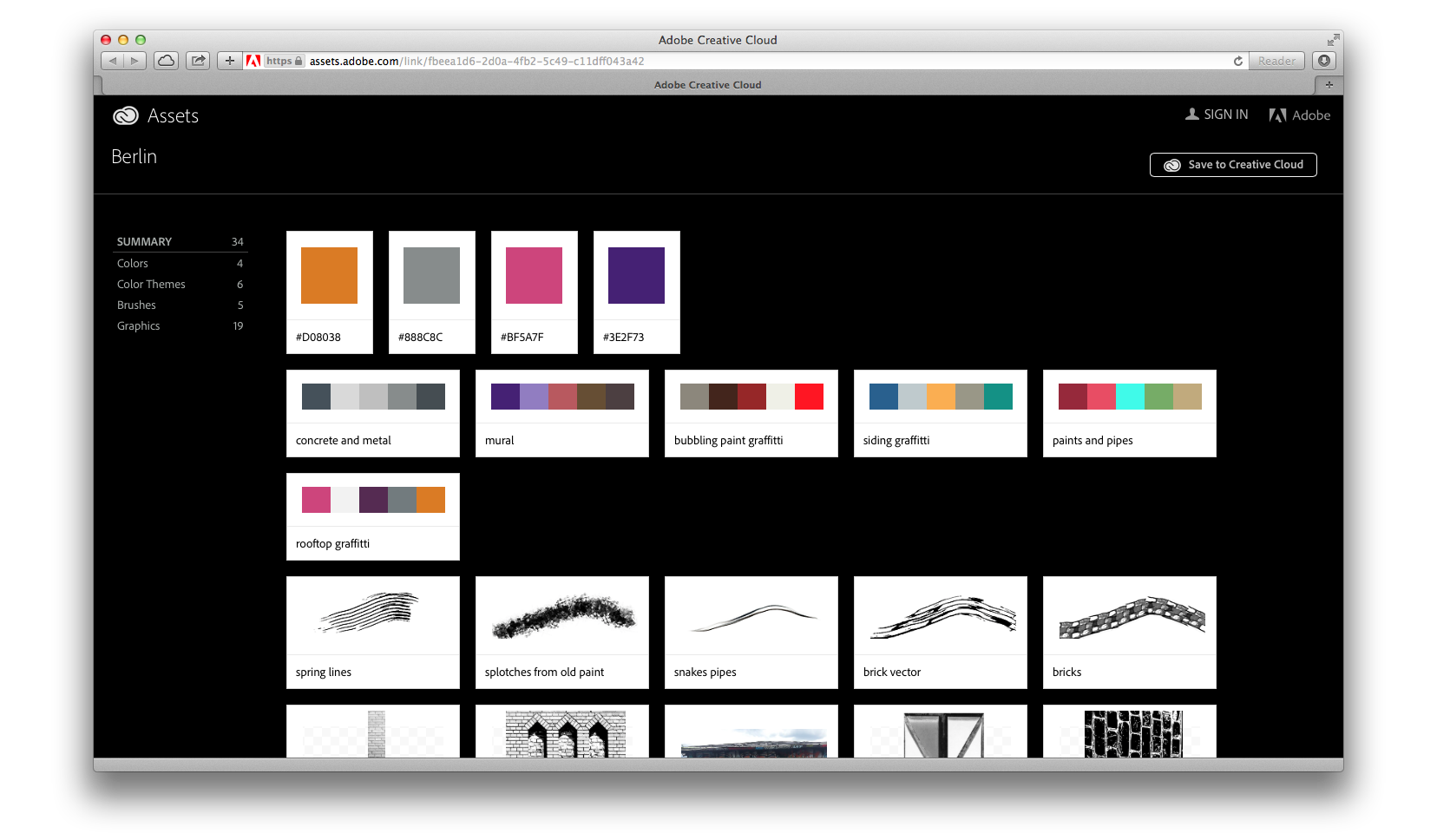Open a new tab with plus button
Image resolution: width=1437 pixels, height=840 pixels.
(1329, 84)
